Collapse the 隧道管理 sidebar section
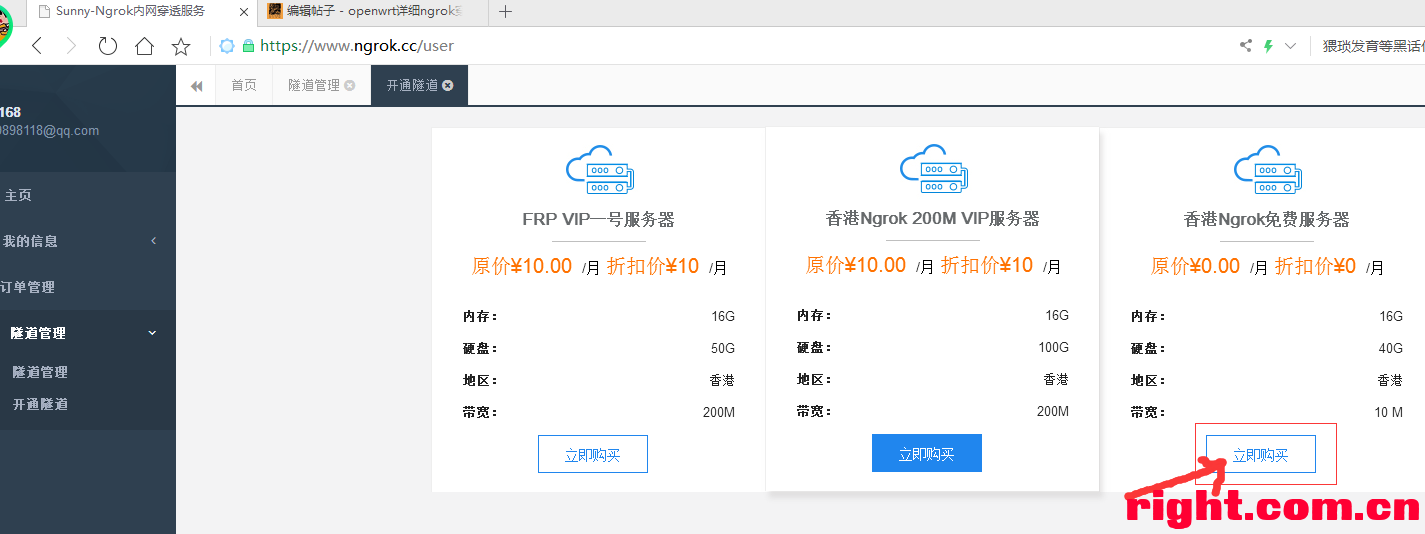 tap(88, 333)
